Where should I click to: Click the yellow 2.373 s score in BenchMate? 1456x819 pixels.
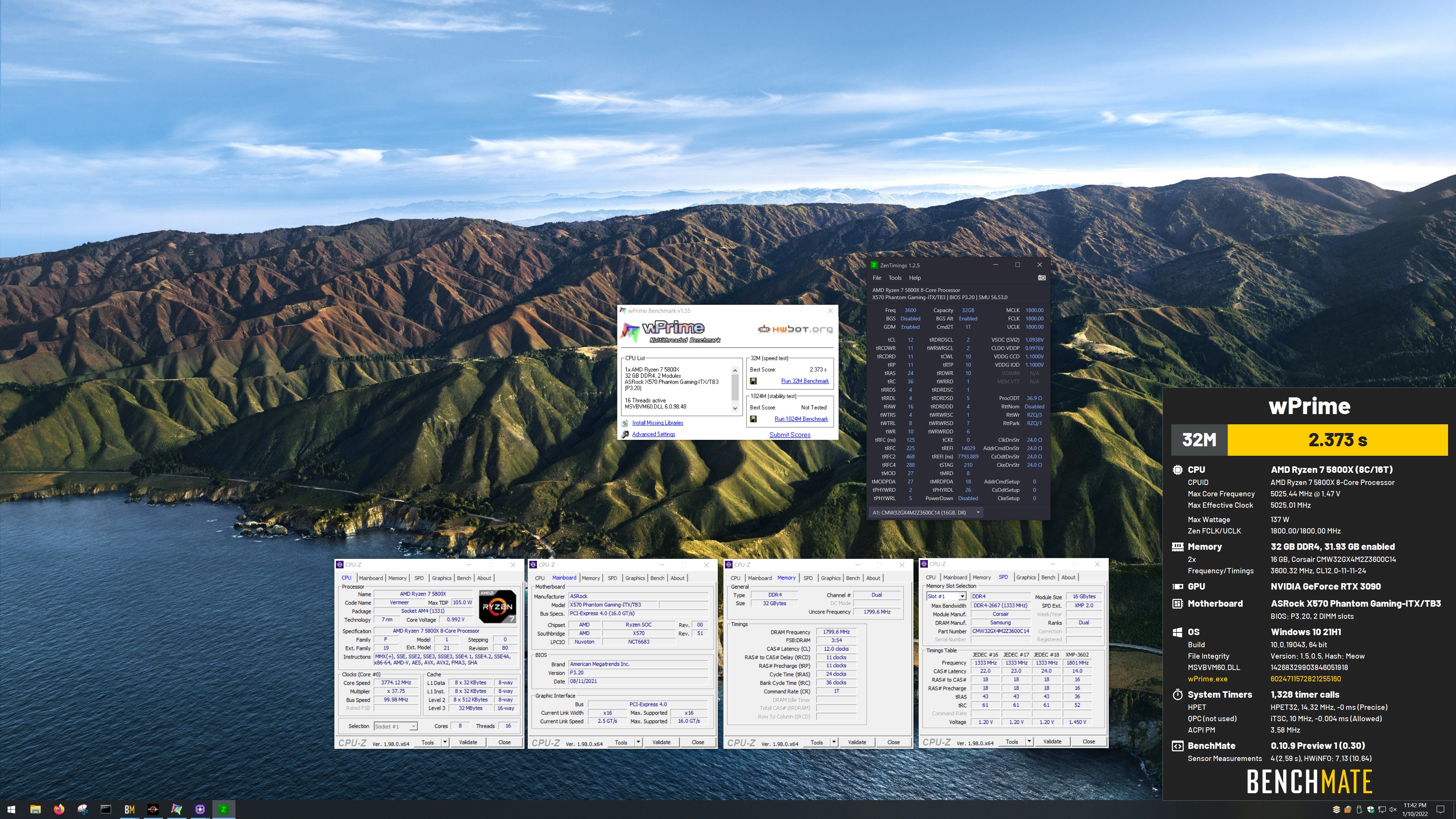tap(1337, 440)
